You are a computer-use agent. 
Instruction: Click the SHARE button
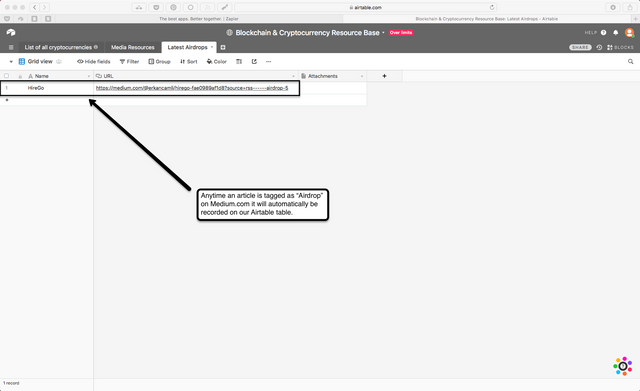click(580, 47)
